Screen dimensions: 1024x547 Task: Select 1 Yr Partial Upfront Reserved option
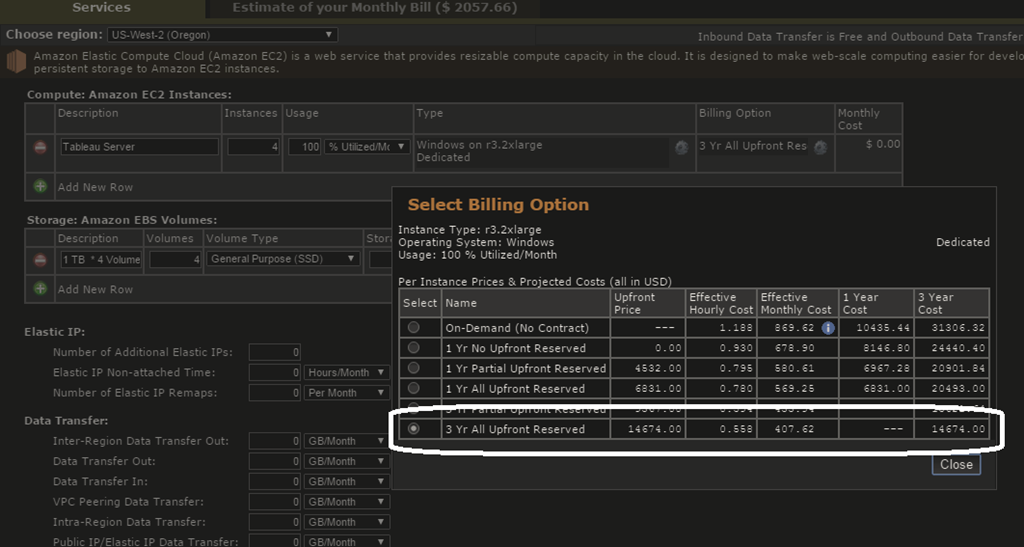tap(413, 367)
